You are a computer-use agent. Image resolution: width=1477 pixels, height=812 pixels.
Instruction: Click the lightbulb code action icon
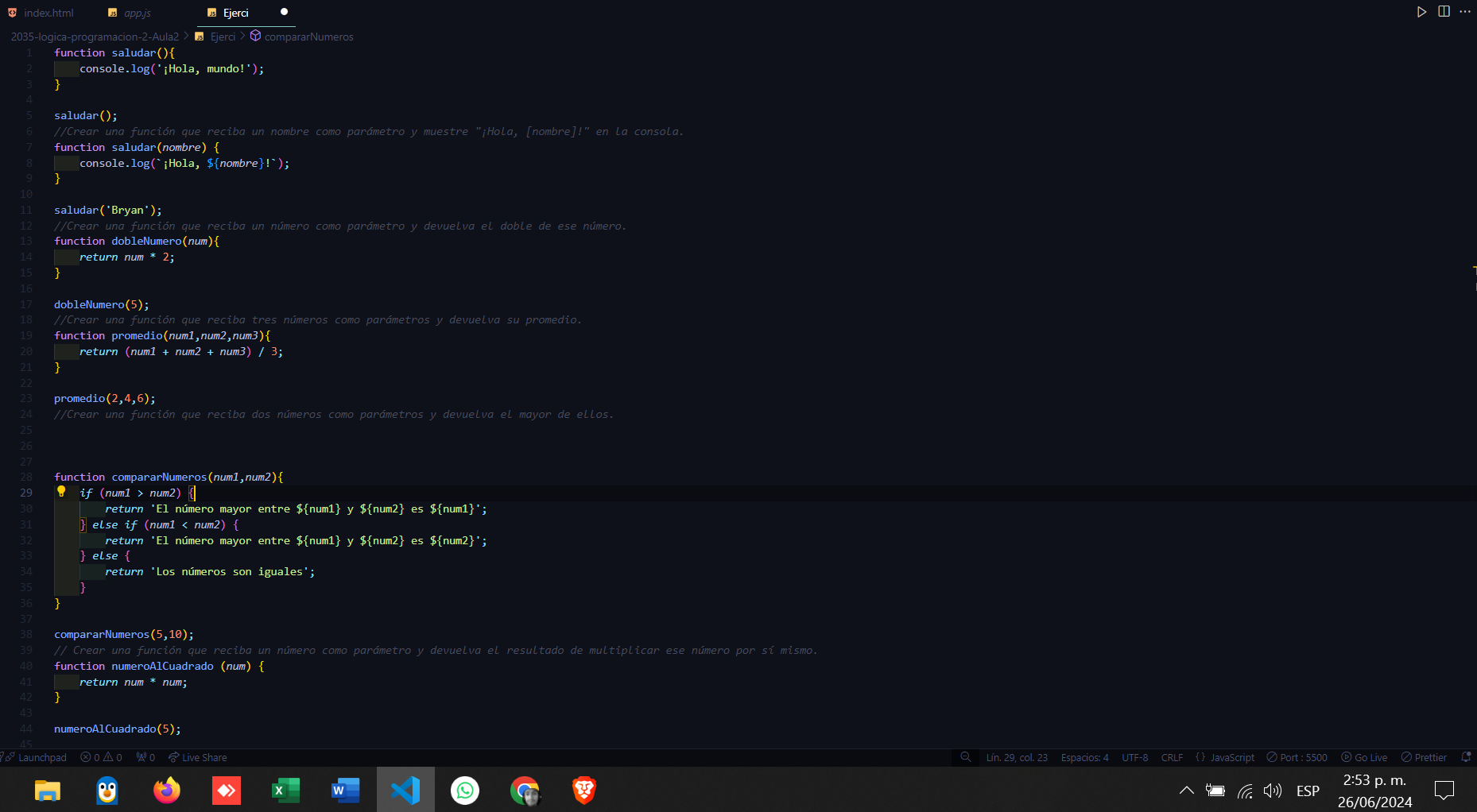[61, 492]
